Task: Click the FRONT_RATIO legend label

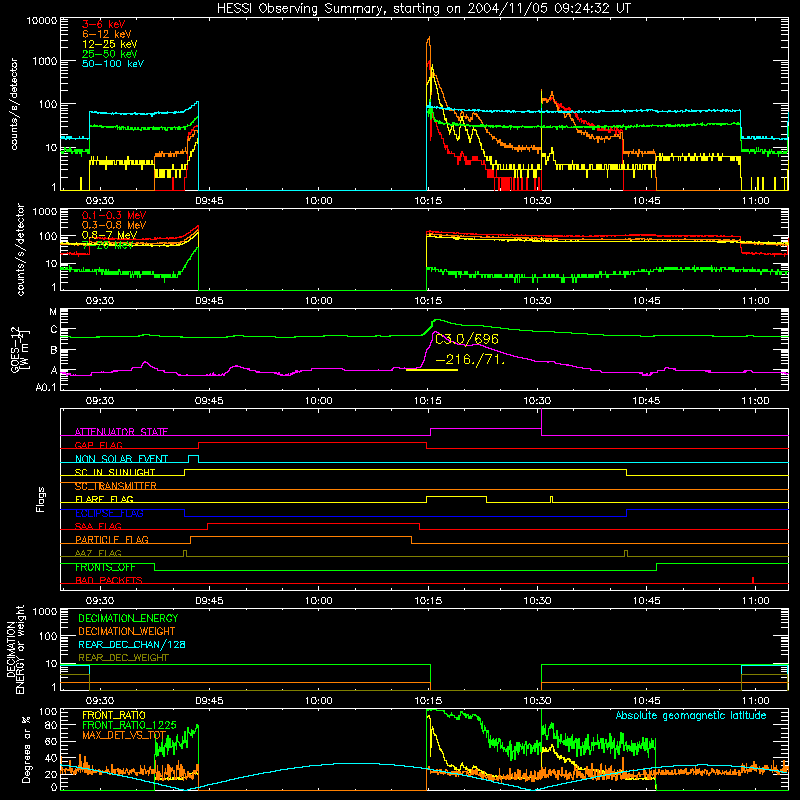Action: [x=114, y=716]
